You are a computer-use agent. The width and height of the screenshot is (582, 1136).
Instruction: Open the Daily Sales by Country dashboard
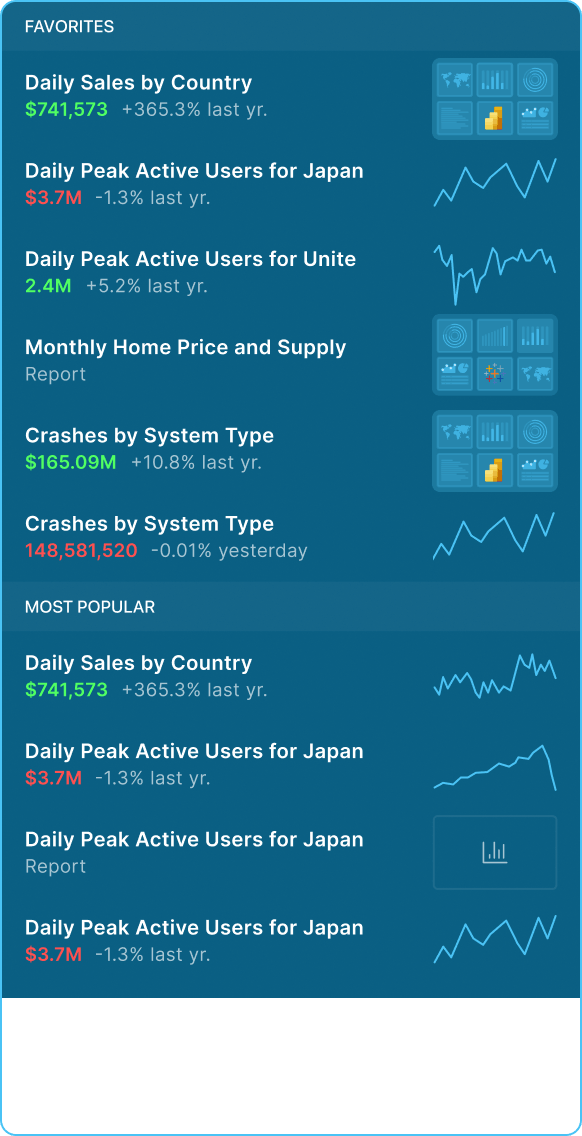pos(139,82)
